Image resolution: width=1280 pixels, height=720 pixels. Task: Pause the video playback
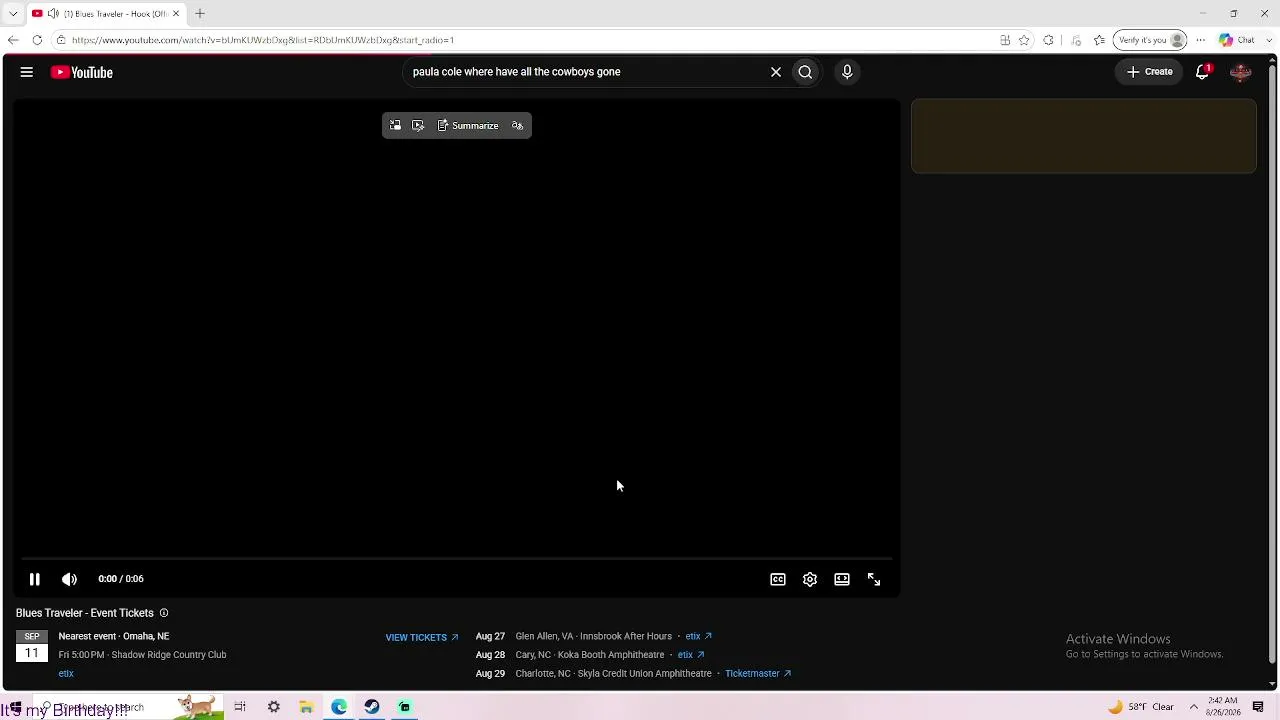point(34,579)
